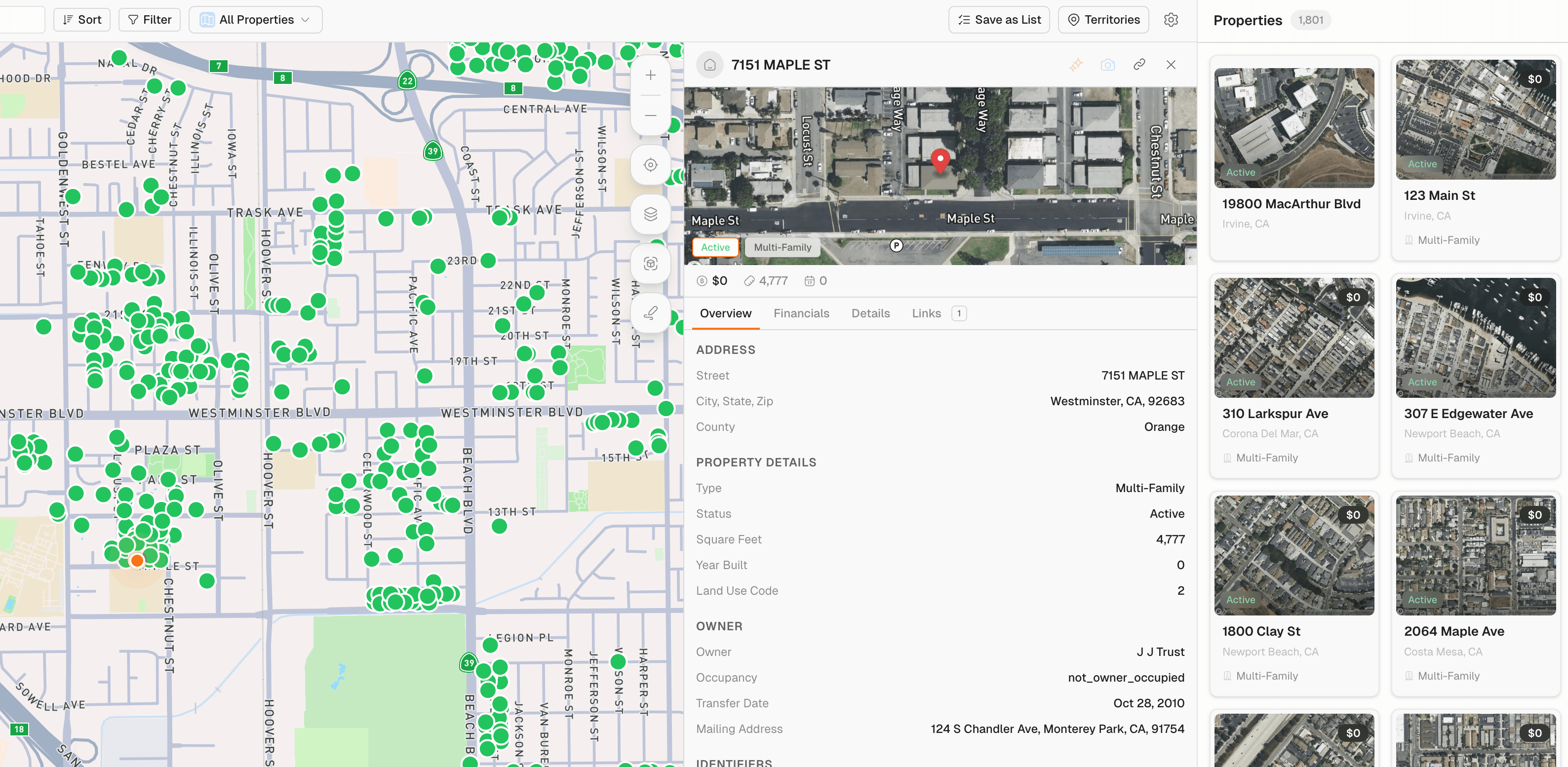Click 'Oct 28, 2010' transfer date
Viewport: 1568px width, 767px height.
pyautogui.click(x=1149, y=703)
